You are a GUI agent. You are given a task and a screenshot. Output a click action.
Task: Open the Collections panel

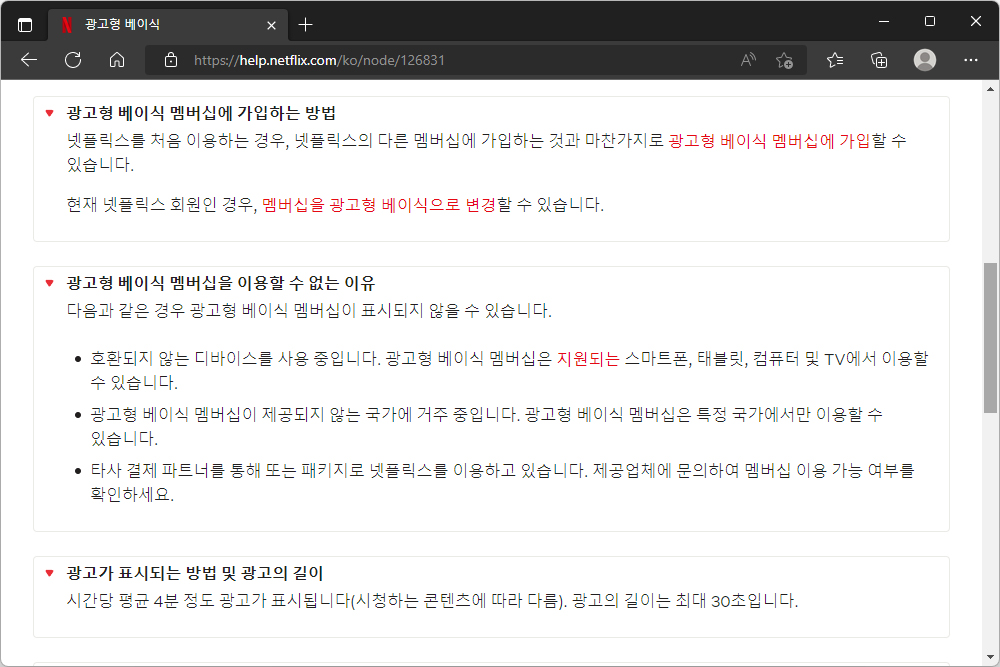pos(879,60)
